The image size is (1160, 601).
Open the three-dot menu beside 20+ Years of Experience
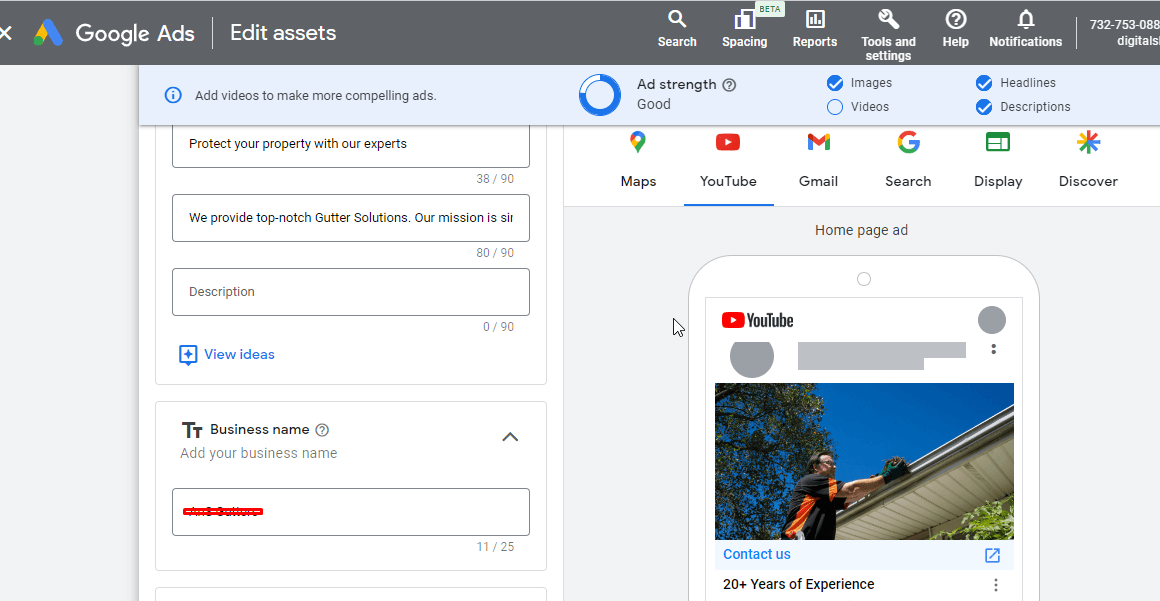point(995,585)
